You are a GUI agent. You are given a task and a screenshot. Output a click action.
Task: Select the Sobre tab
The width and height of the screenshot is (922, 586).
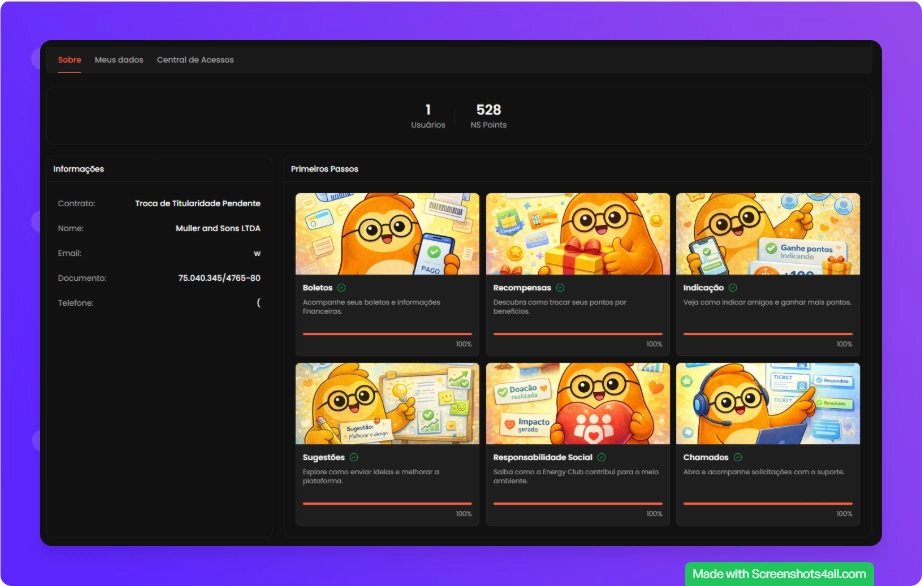[x=70, y=60]
